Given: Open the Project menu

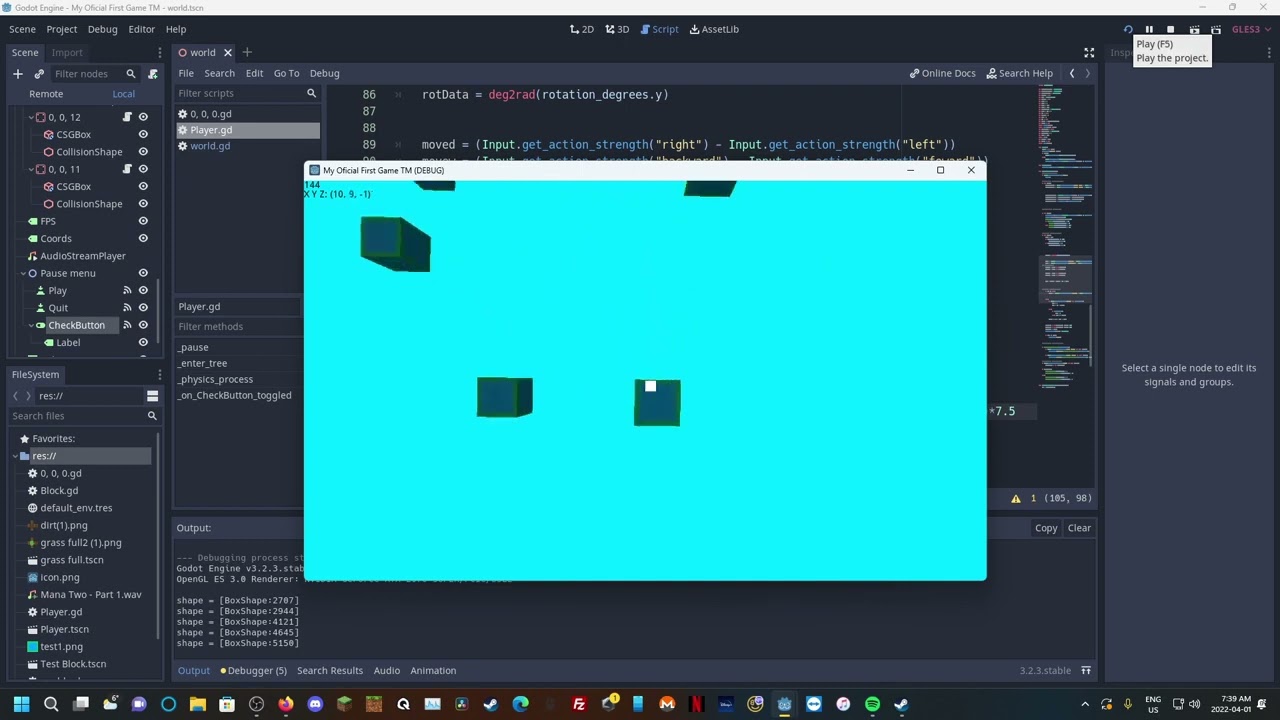Looking at the screenshot, I should [x=61, y=30].
